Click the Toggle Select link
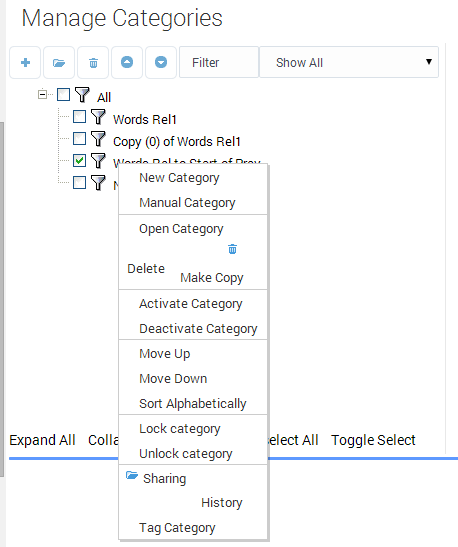Screen dimensions: 458x547 point(373,440)
